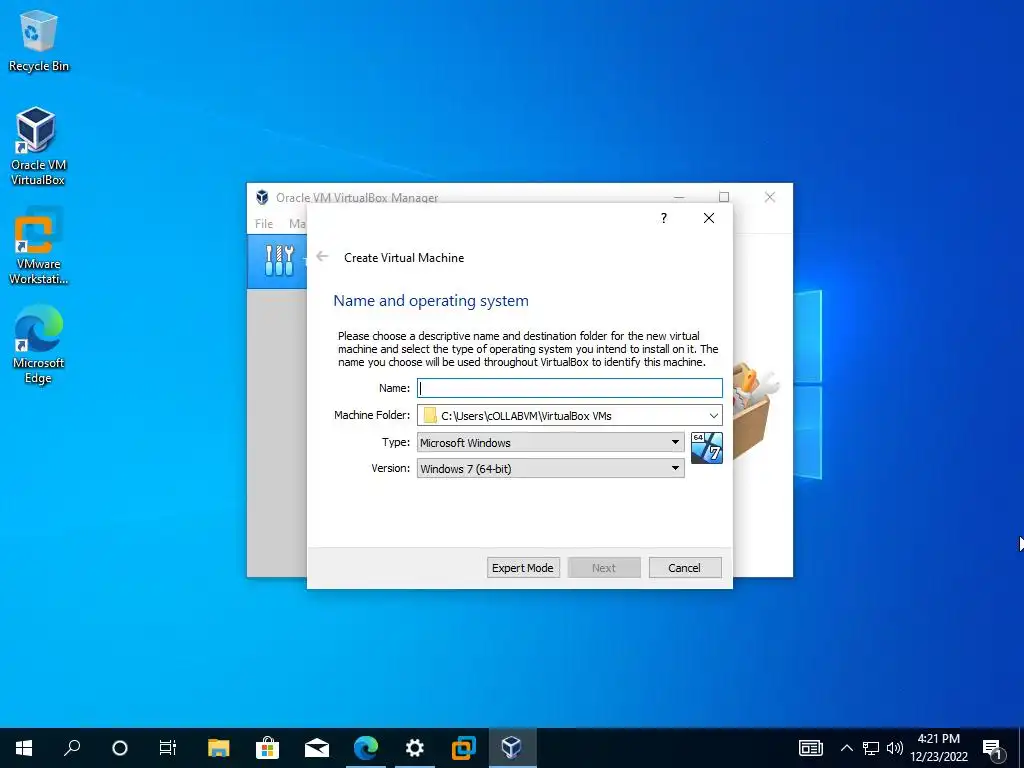
Task: Click the Cancel button
Action: (x=684, y=568)
